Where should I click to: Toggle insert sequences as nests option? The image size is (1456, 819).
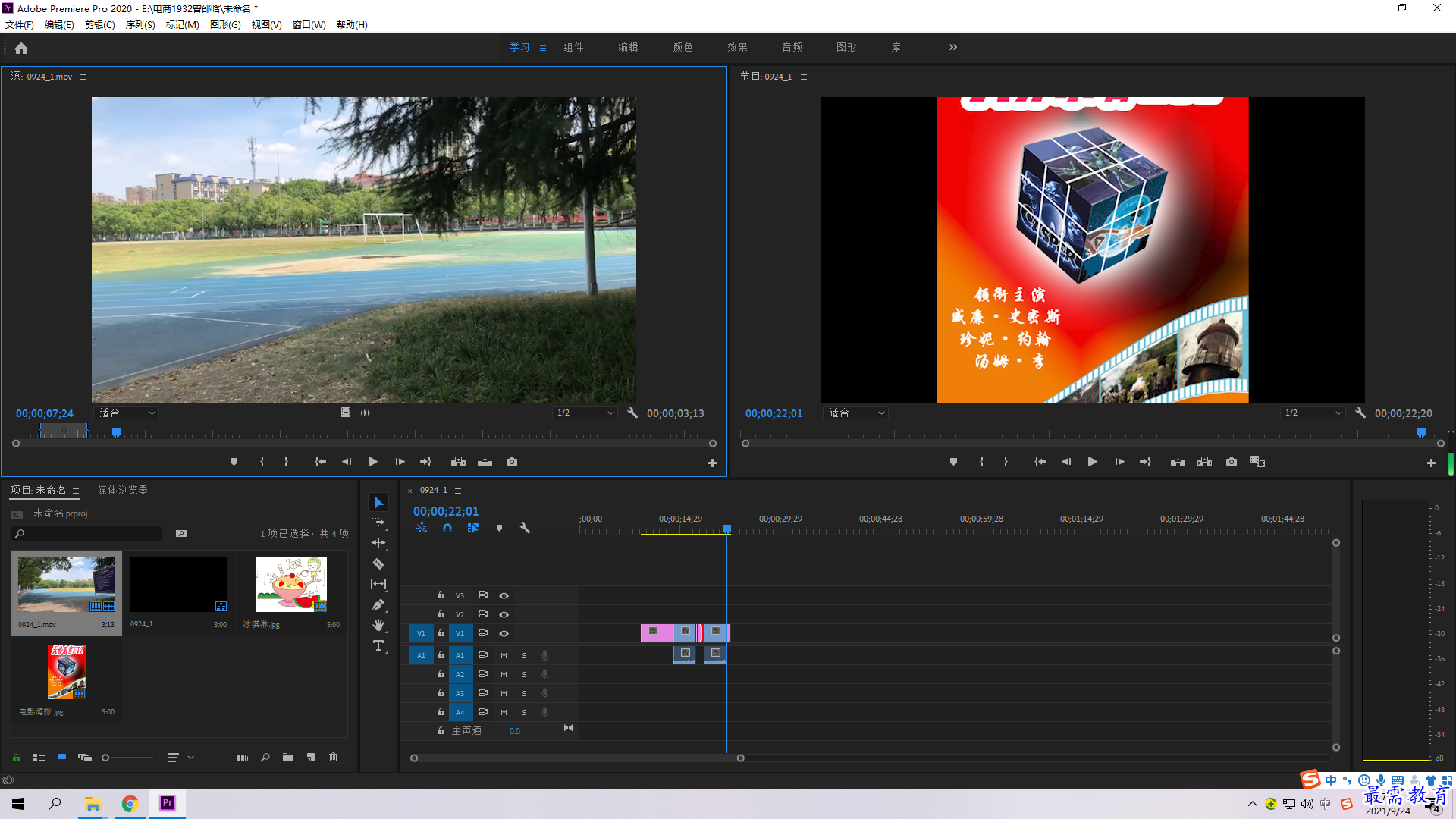pyautogui.click(x=422, y=528)
